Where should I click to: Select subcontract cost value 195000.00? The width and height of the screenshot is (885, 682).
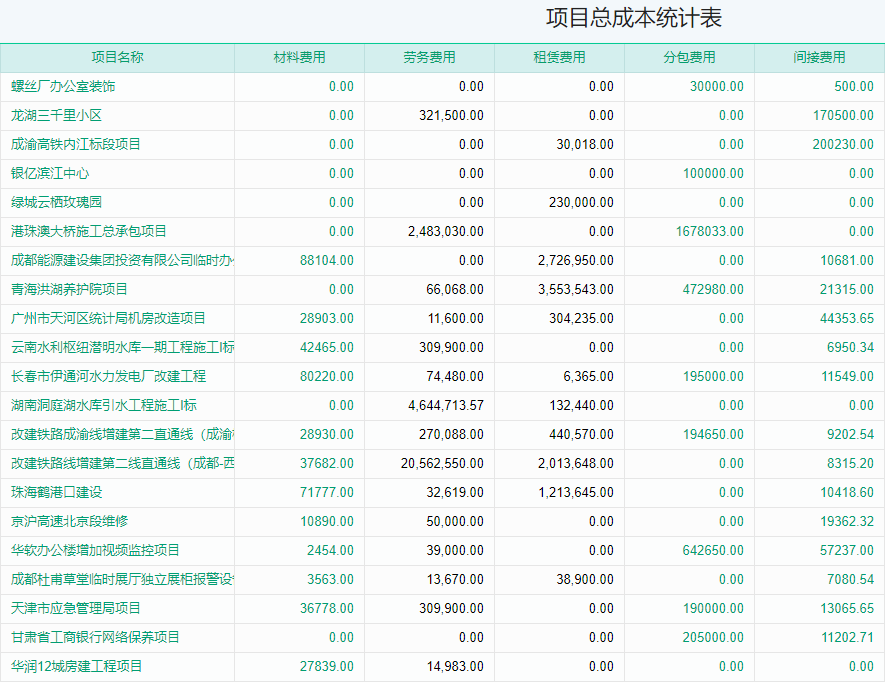click(713, 376)
